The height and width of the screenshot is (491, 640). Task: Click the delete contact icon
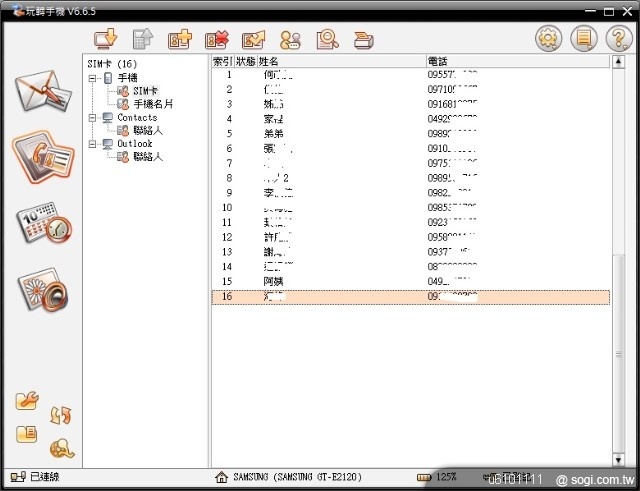point(216,40)
